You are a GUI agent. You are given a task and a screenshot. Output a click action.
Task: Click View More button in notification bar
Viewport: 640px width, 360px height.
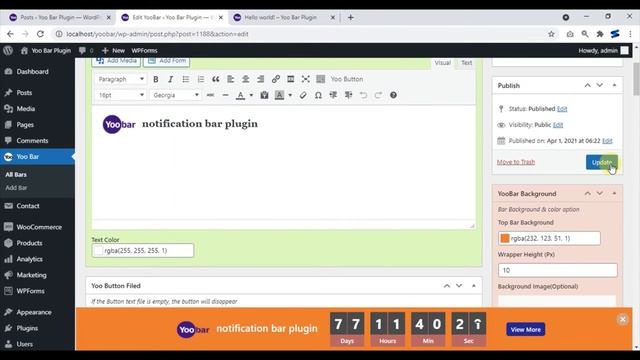(526, 329)
